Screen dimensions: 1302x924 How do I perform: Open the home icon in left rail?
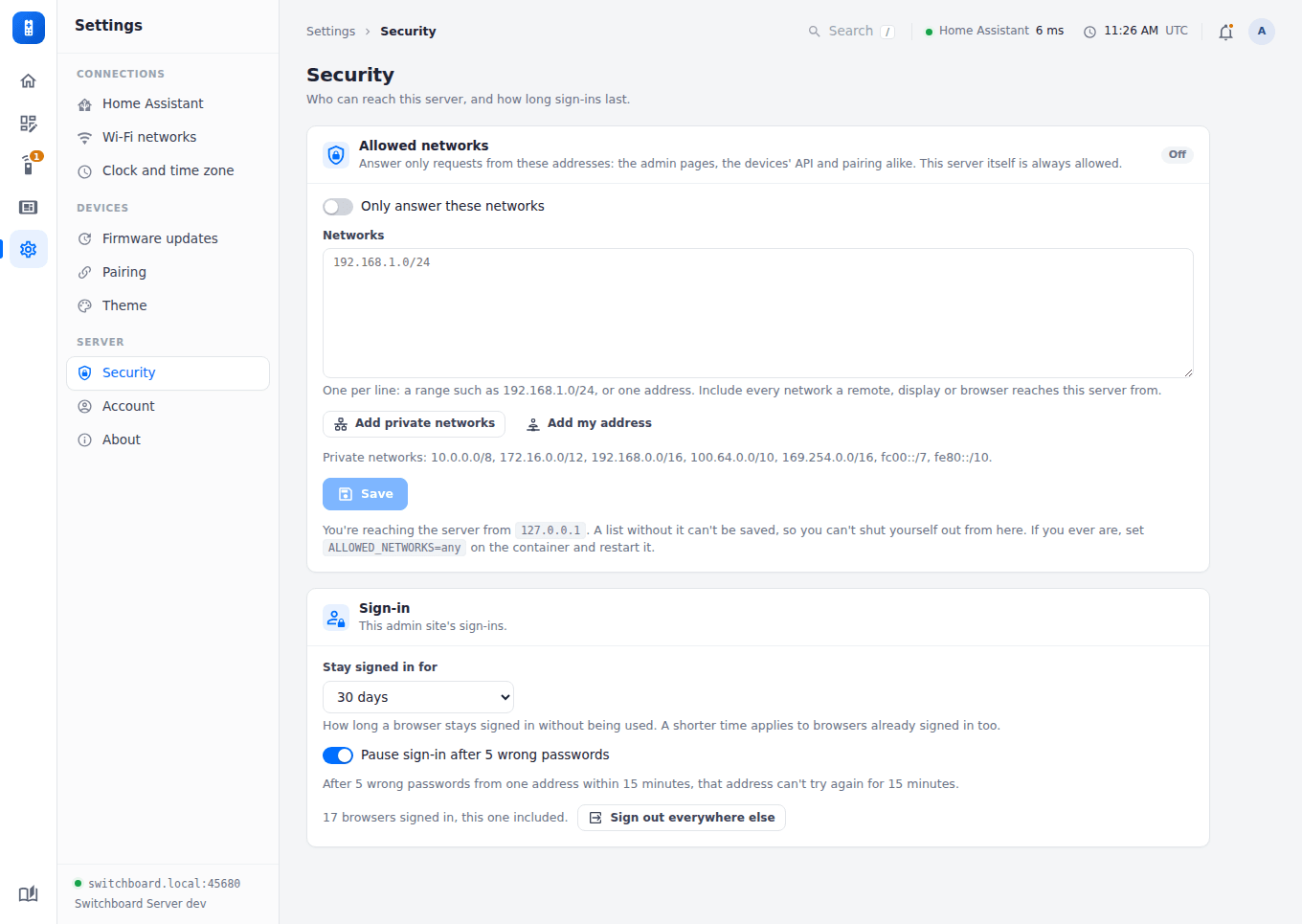[x=29, y=81]
